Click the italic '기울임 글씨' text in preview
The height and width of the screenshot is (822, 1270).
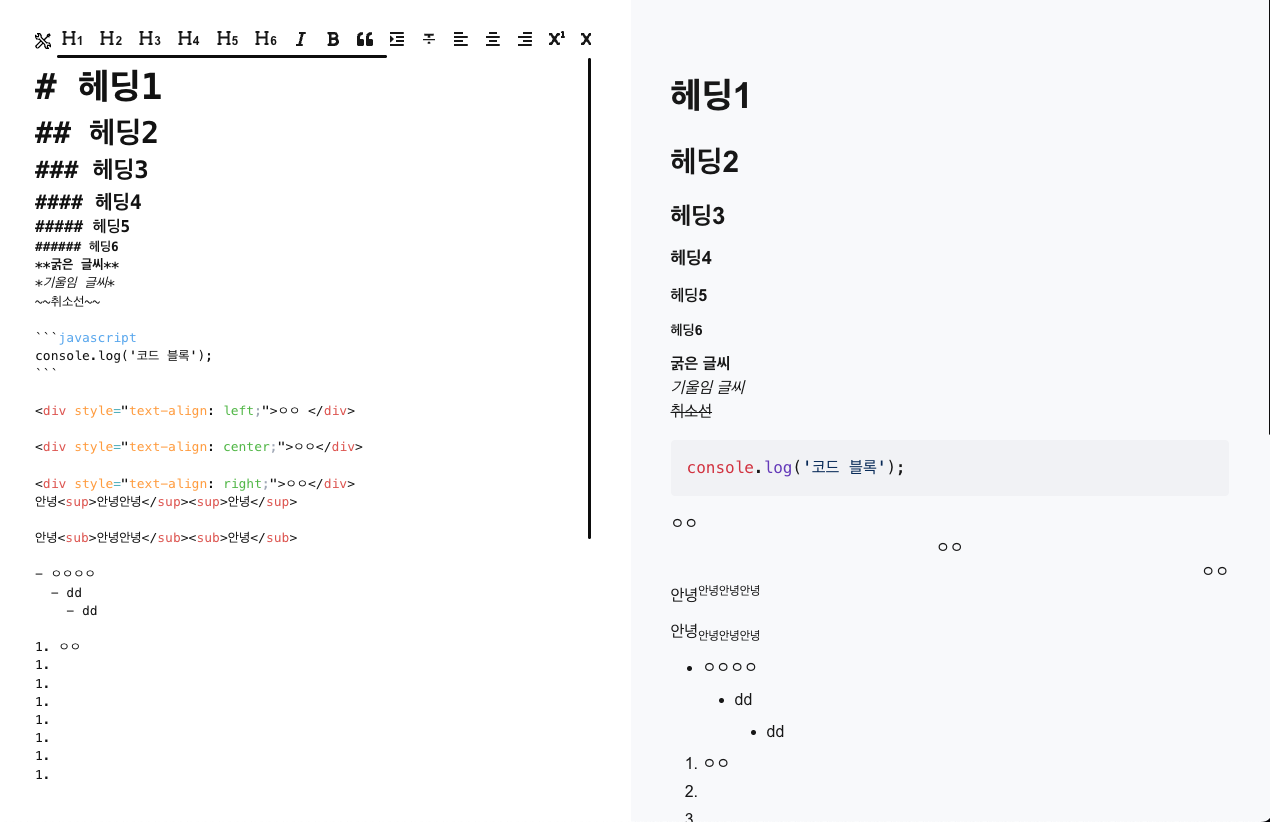coord(707,387)
